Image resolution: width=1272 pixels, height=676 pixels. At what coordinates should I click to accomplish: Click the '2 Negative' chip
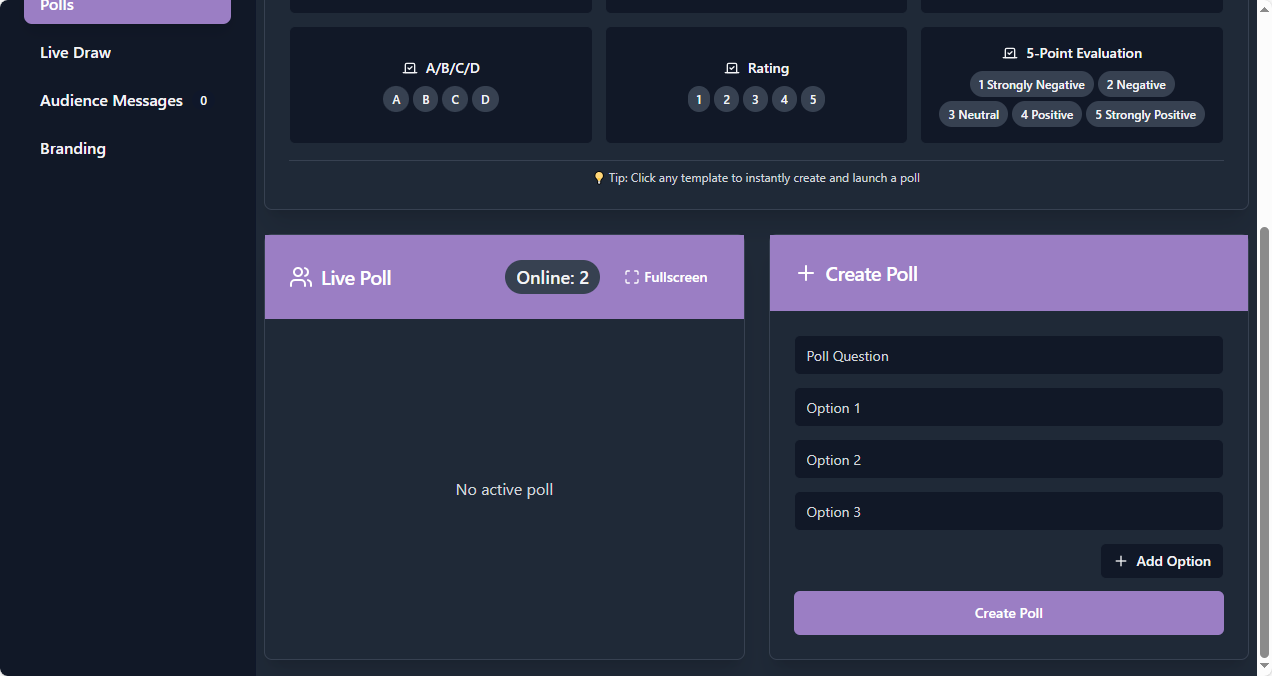pyautogui.click(x=1136, y=85)
